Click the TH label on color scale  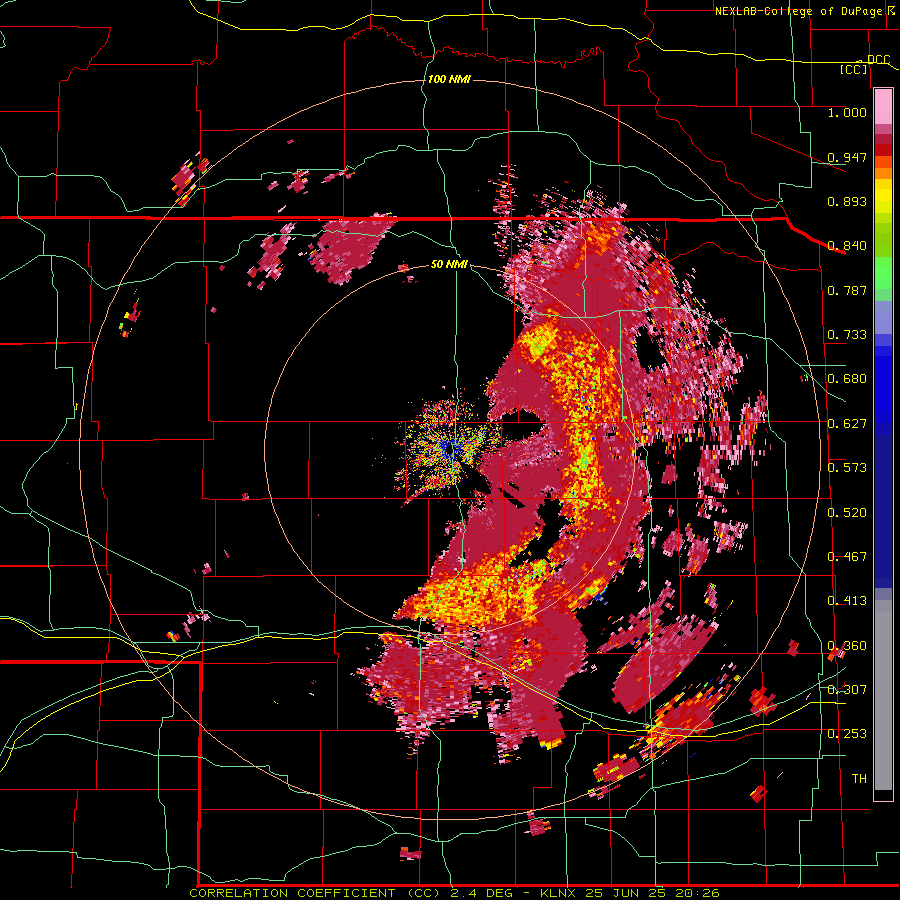click(859, 779)
